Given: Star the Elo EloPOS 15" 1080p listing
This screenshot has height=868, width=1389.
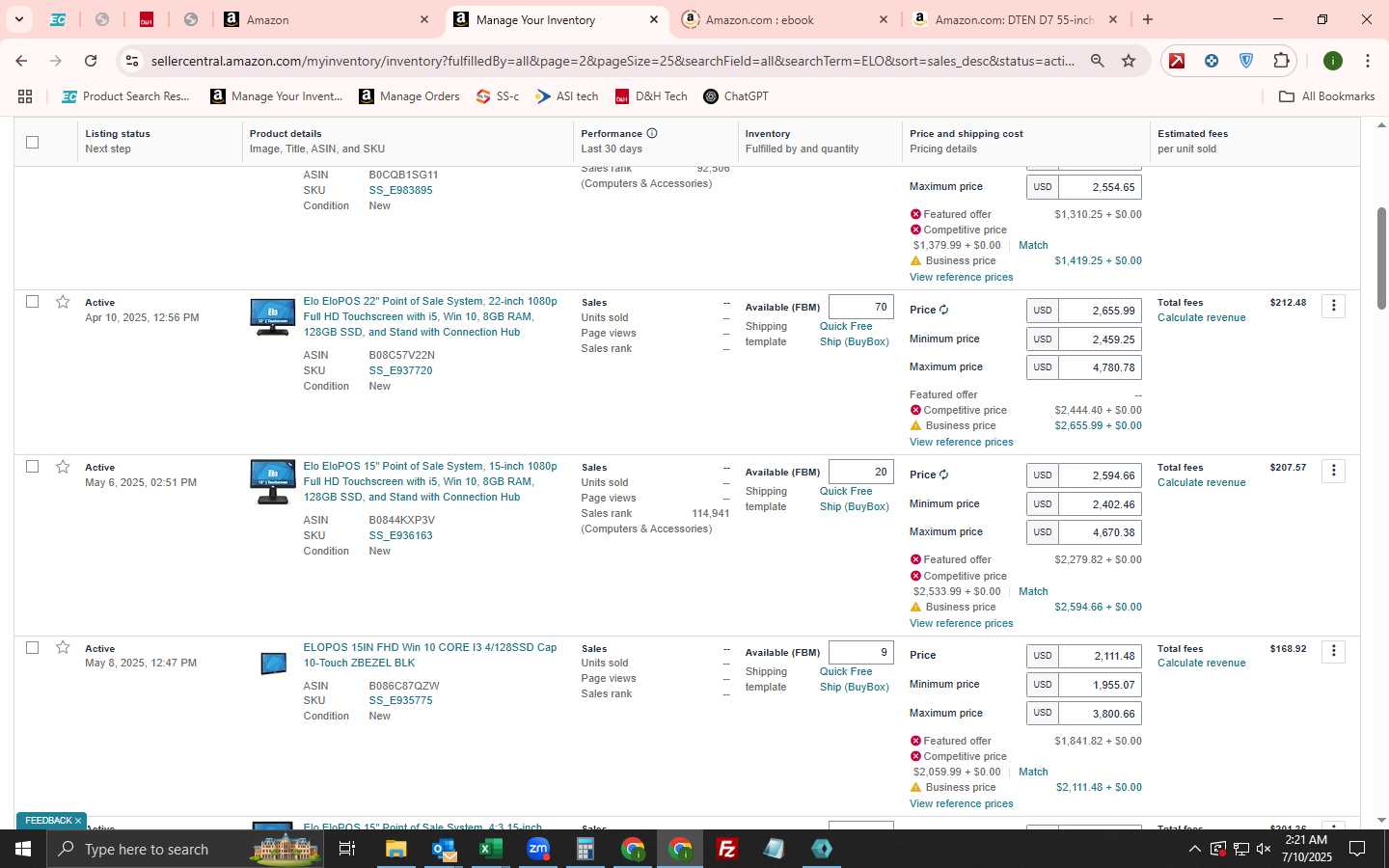Looking at the screenshot, I should pyautogui.click(x=63, y=467).
